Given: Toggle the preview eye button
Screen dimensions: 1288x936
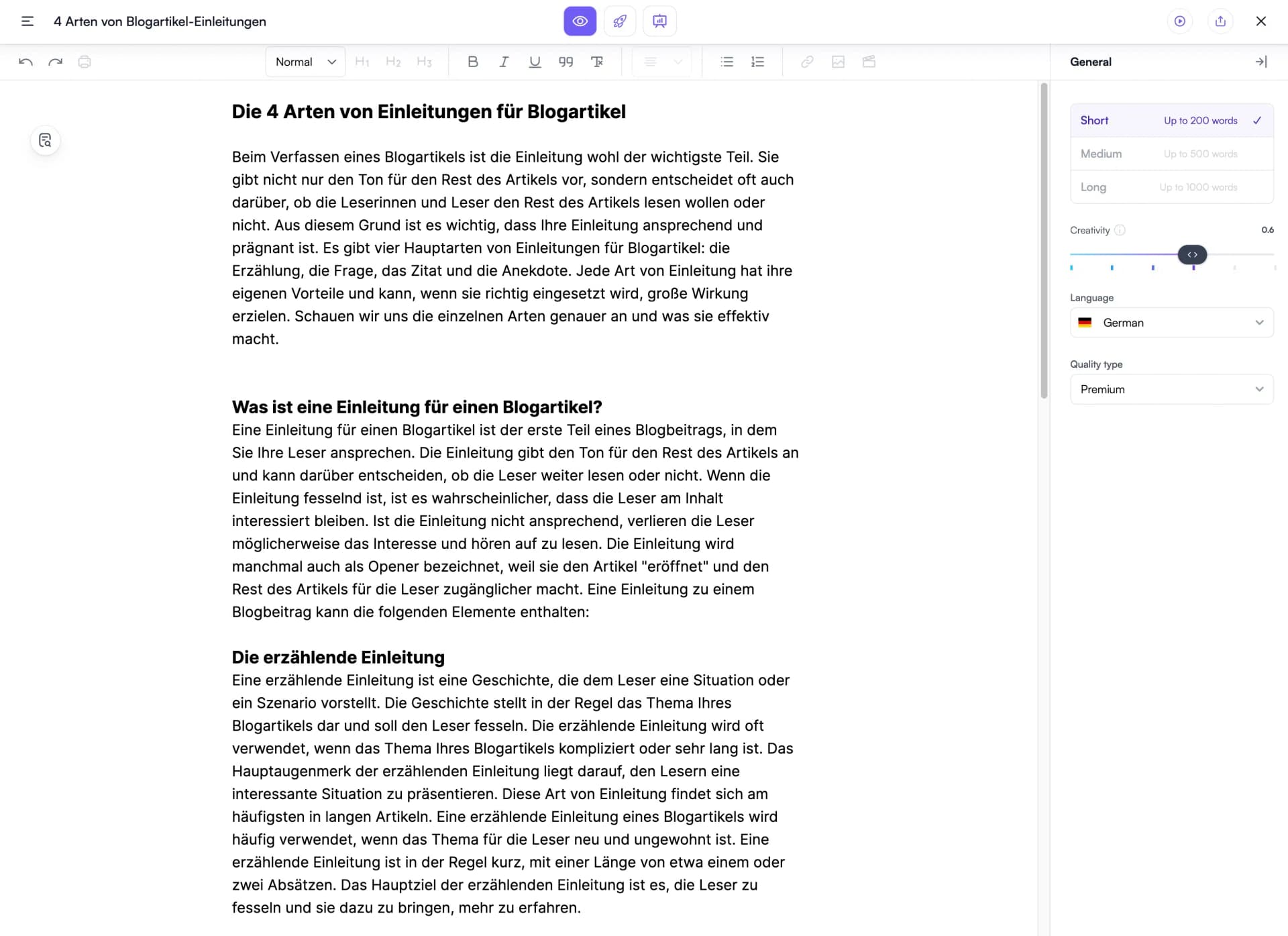Looking at the screenshot, I should coord(579,21).
